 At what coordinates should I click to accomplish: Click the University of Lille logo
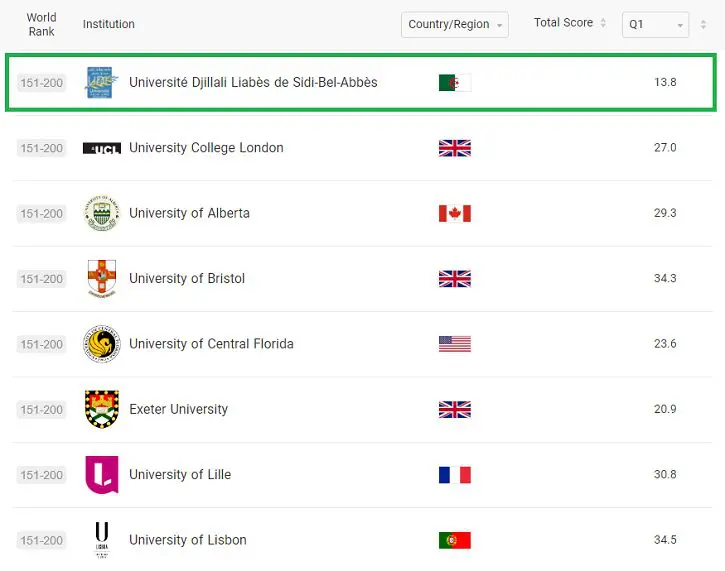coord(102,475)
